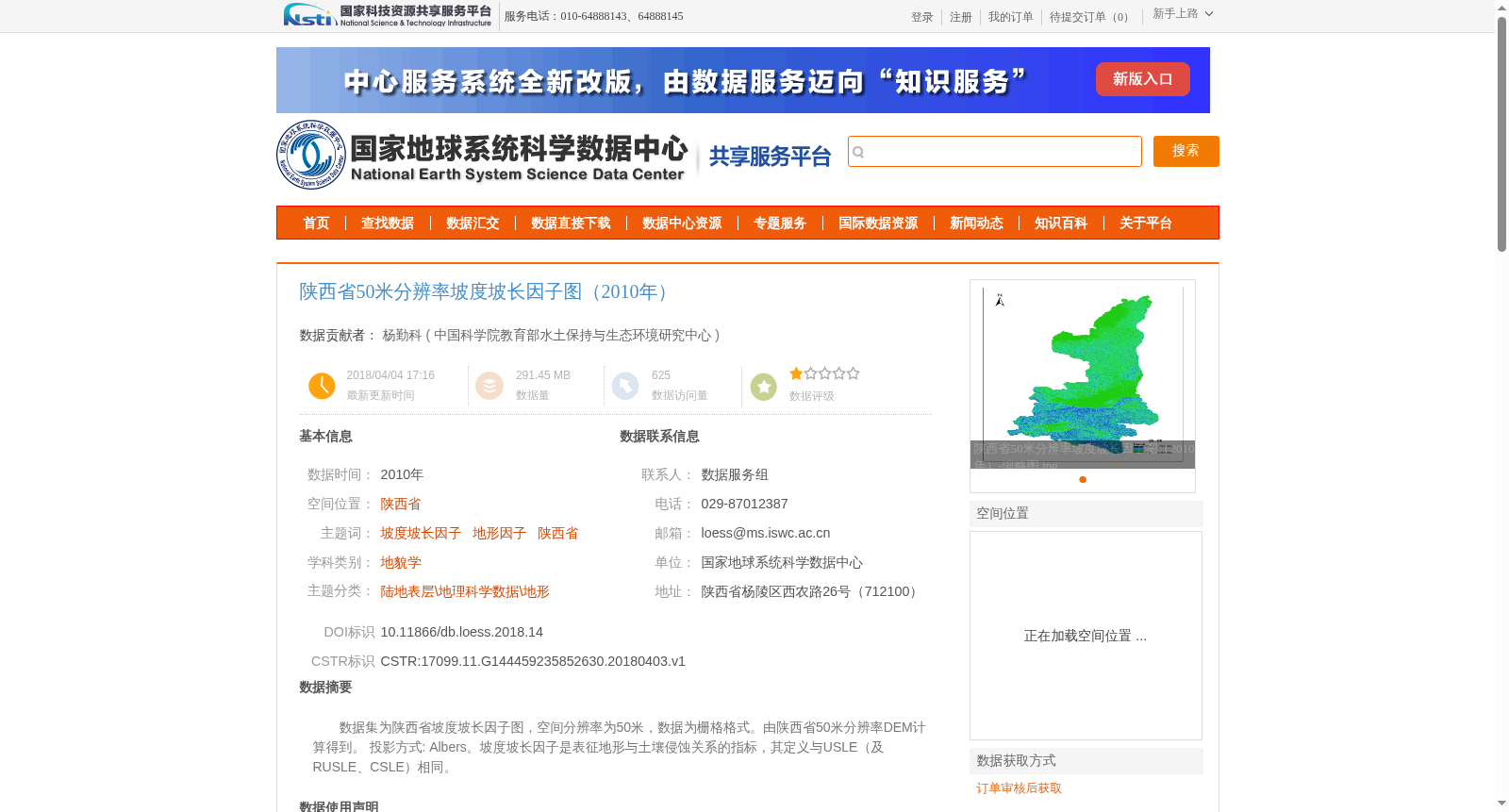This screenshot has height=812, width=1509.
Task: Open the 专题服务 menu item
Action: [780, 224]
